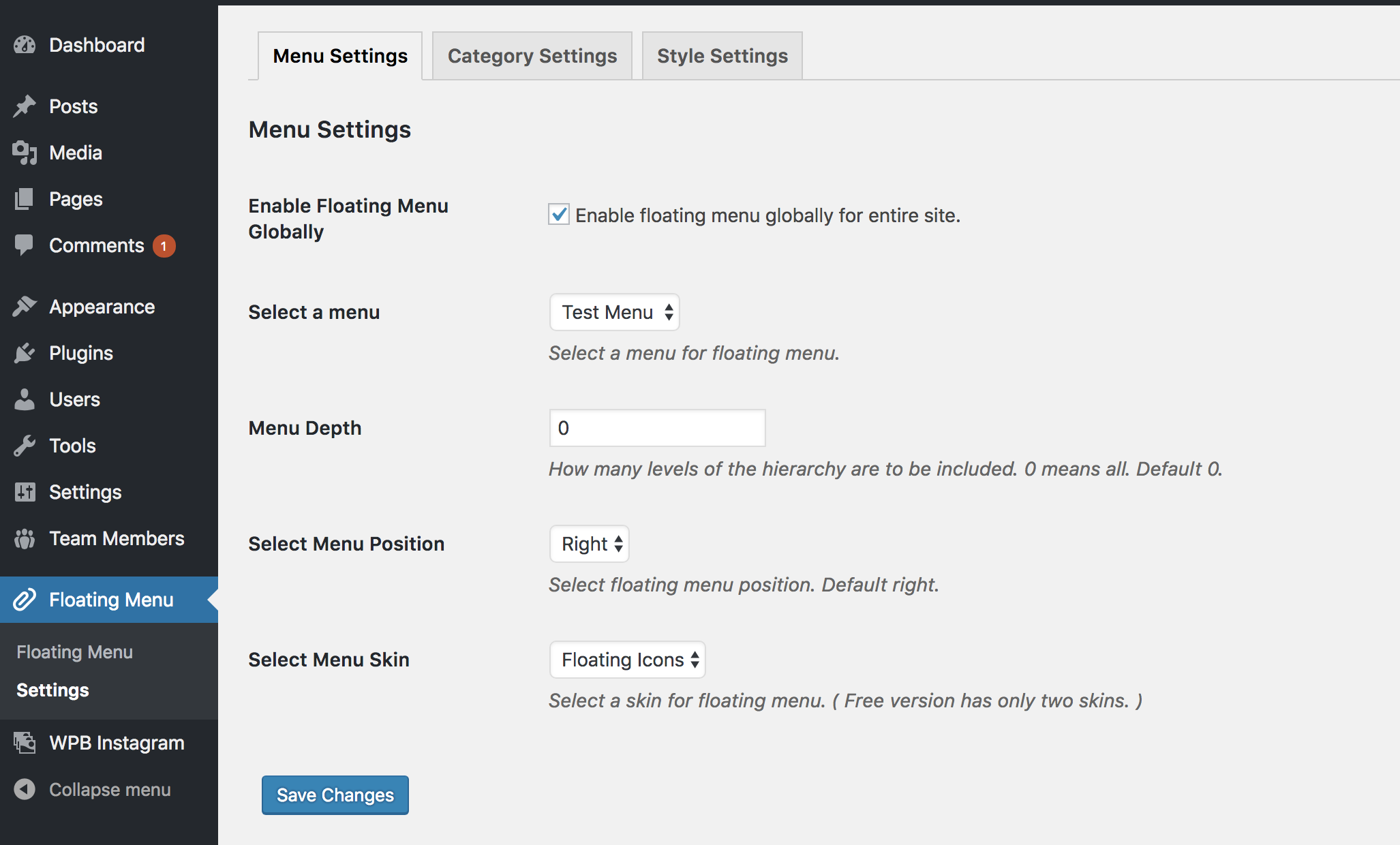Image resolution: width=1400 pixels, height=845 pixels.
Task: Click the Appearance paintbrush icon
Action: pyautogui.click(x=25, y=307)
